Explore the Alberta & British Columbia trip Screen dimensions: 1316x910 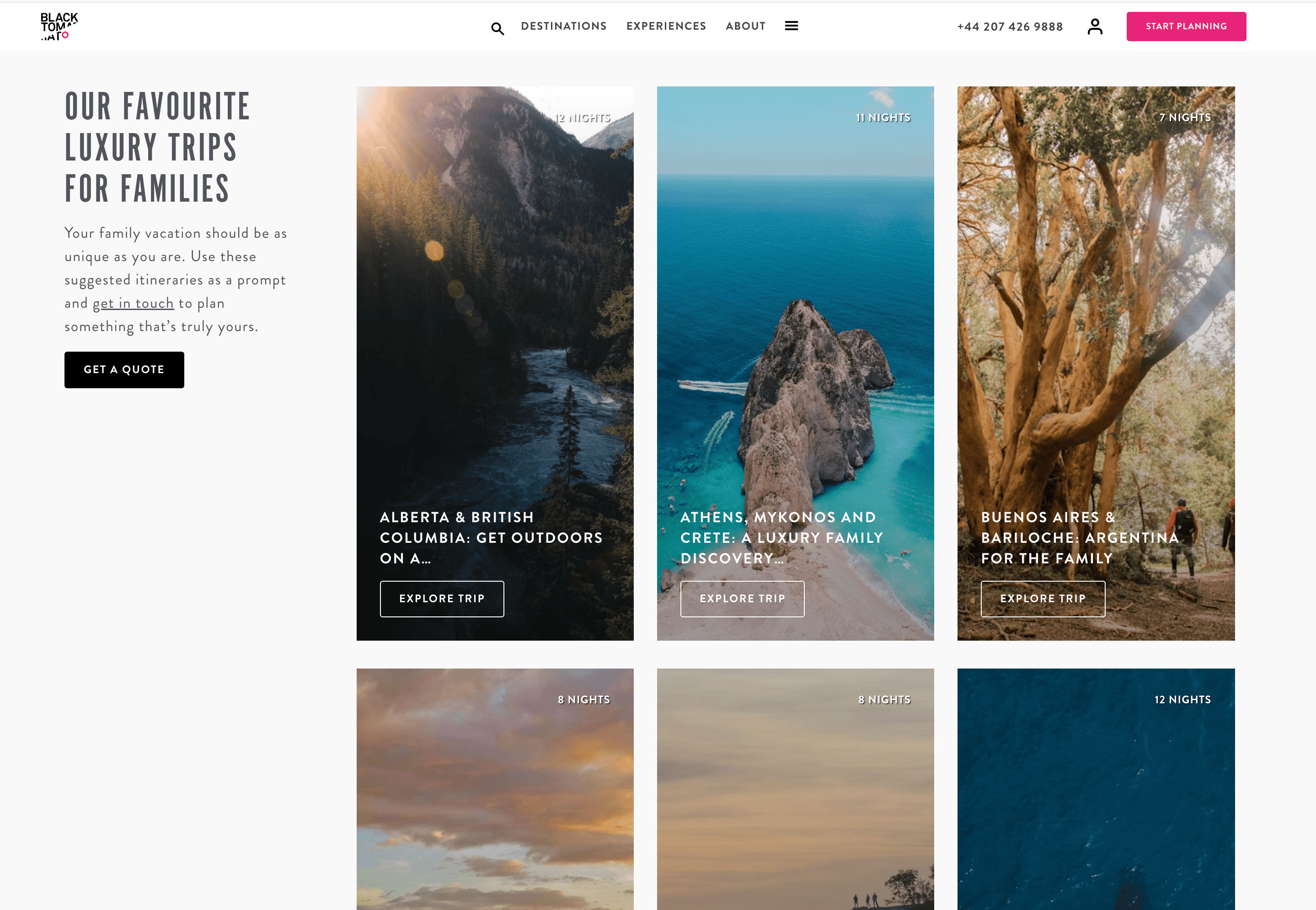[441, 598]
